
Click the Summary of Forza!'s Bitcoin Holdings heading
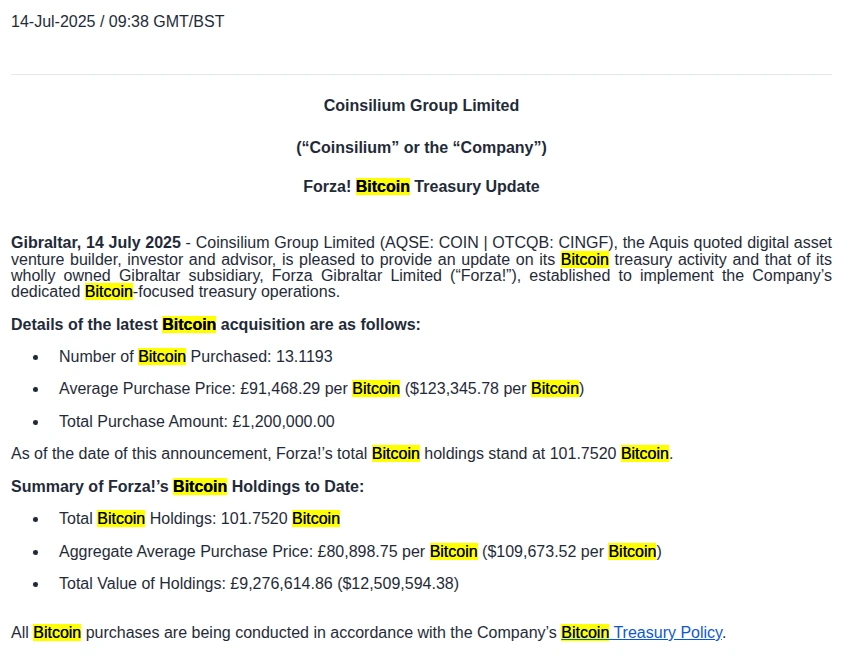coord(187,486)
